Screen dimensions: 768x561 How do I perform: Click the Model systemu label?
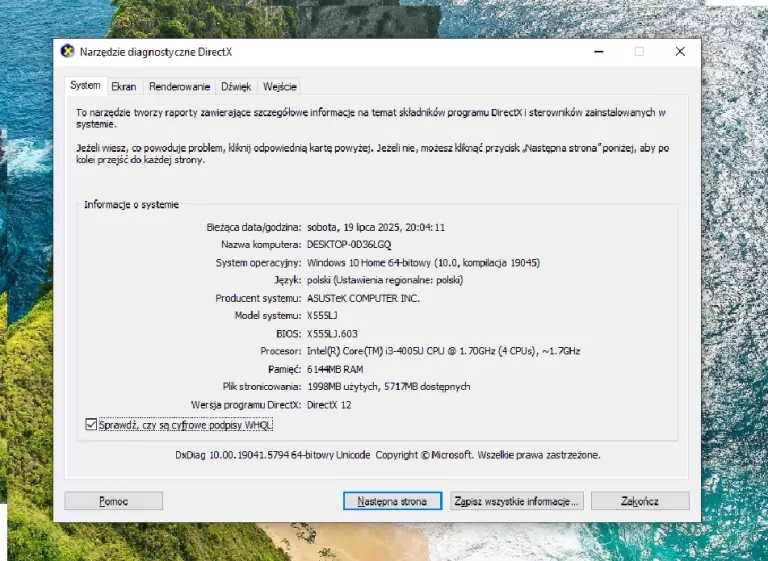(267, 316)
